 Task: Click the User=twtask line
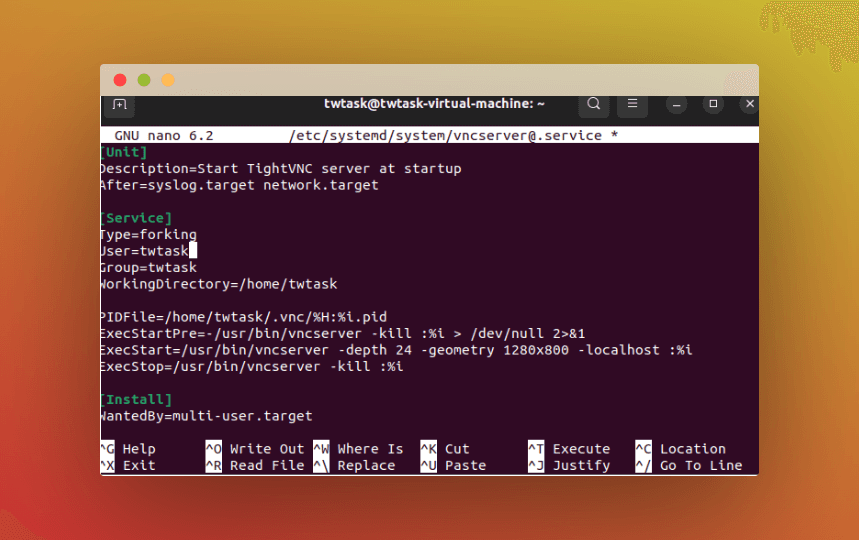[145, 251]
